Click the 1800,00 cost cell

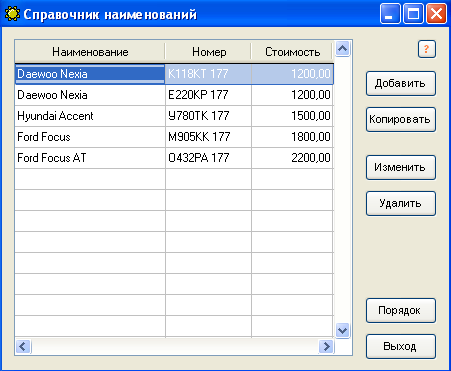tap(292, 137)
